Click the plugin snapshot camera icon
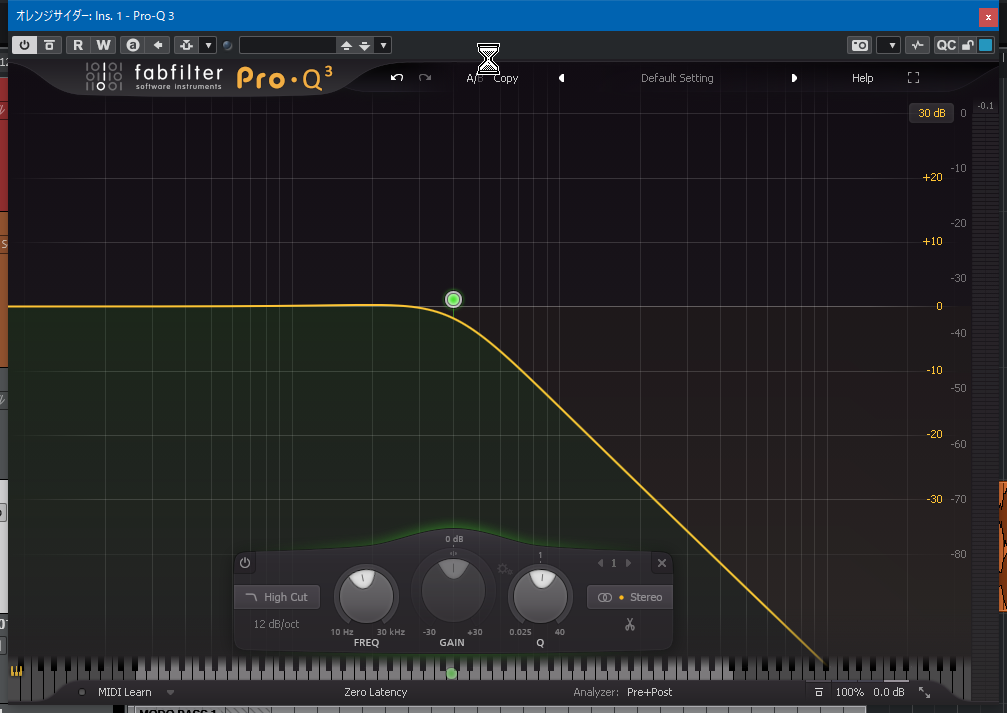This screenshot has width=1007, height=713. [859, 45]
